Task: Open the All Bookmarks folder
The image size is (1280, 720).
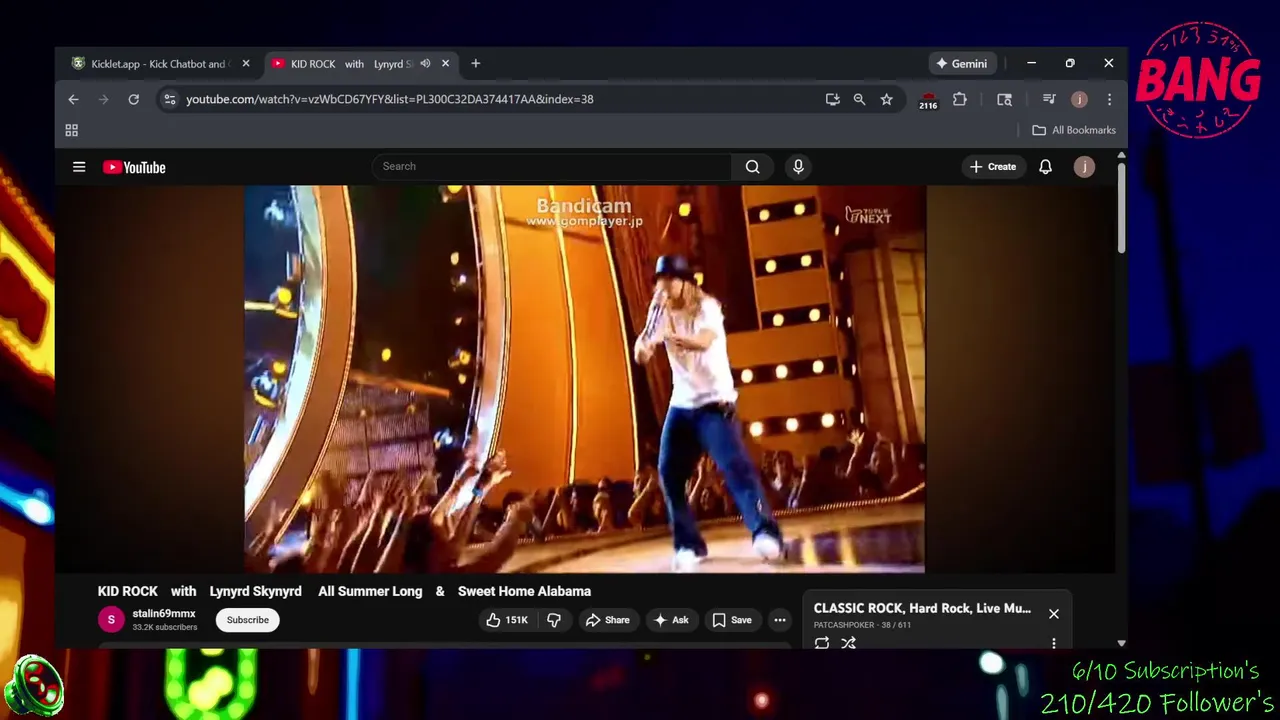Action: coord(1074,130)
